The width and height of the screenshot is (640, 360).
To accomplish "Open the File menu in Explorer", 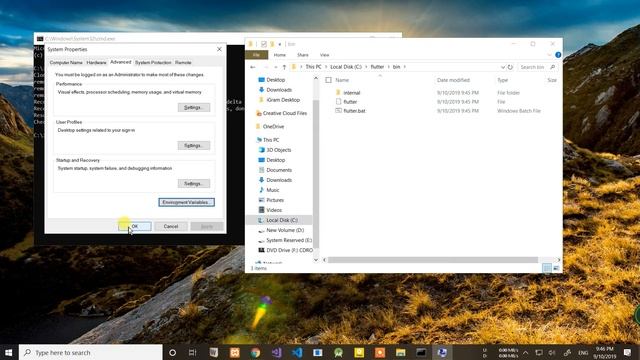I will (x=256, y=55).
